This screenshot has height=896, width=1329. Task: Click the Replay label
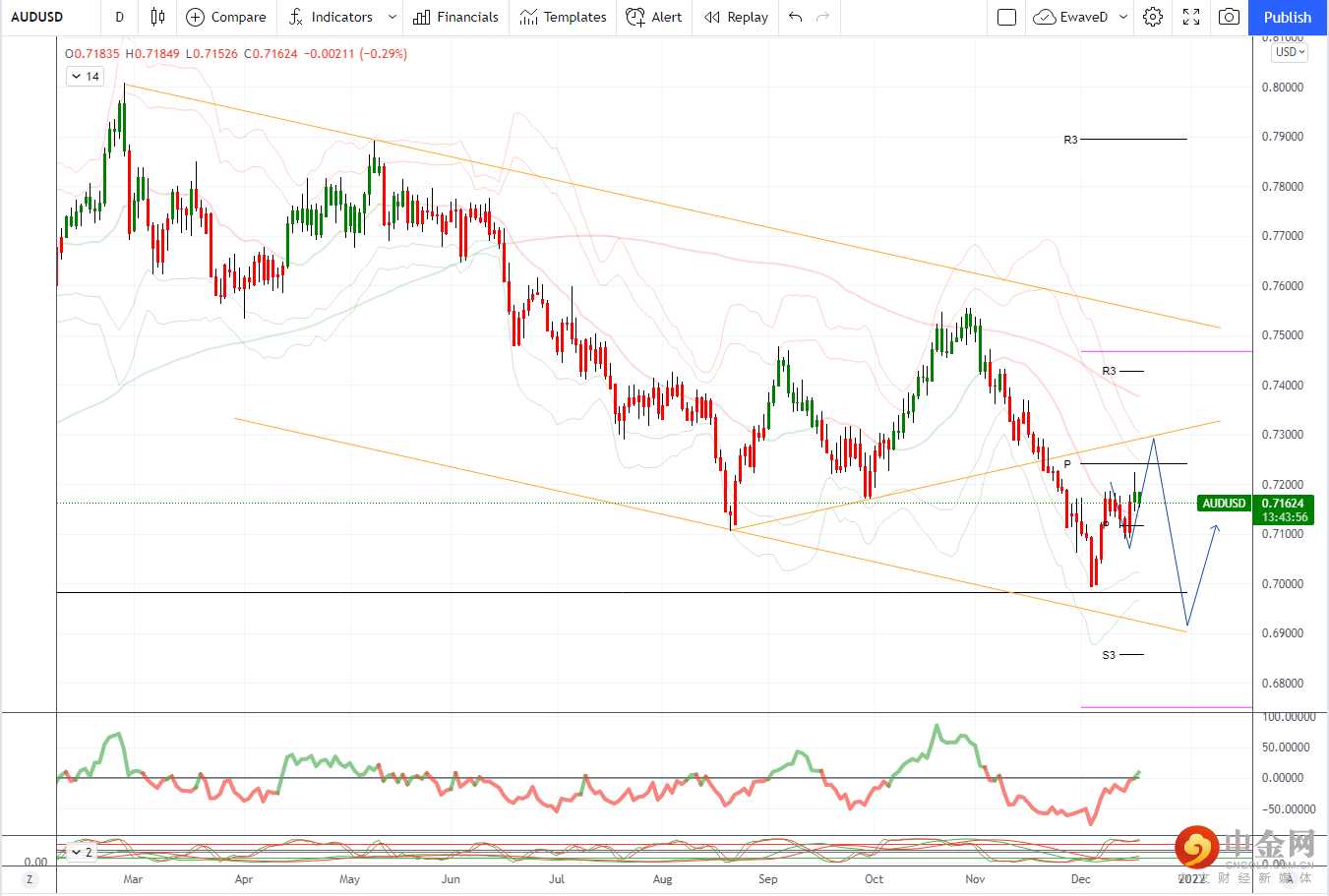(748, 17)
